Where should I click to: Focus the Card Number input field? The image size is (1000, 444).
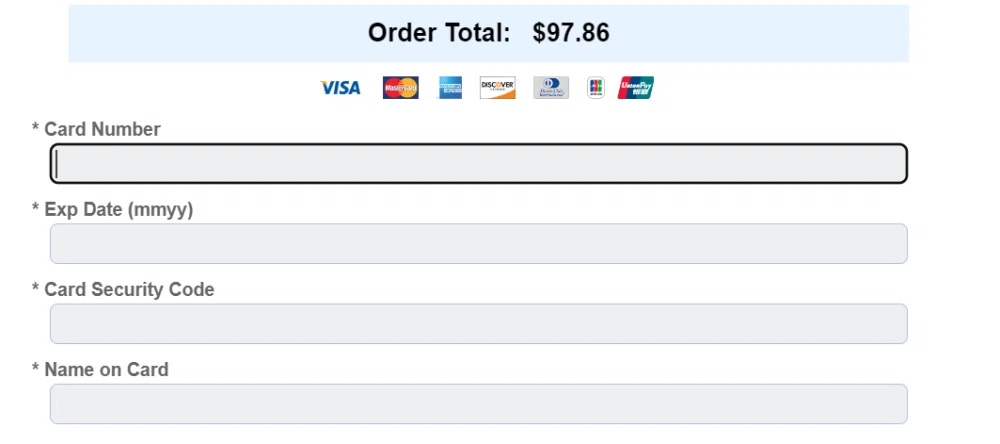[479, 164]
